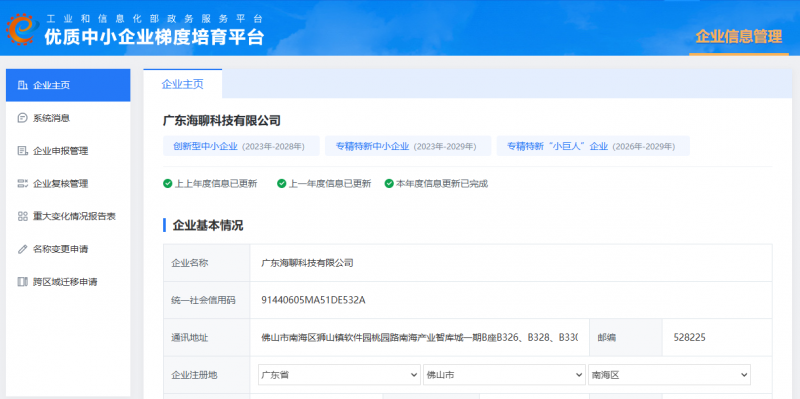Click 本年度信息更新已完成 status text
Image resolution: width=800 pixels, height=399 pixels.
click(x=442, y=184)
